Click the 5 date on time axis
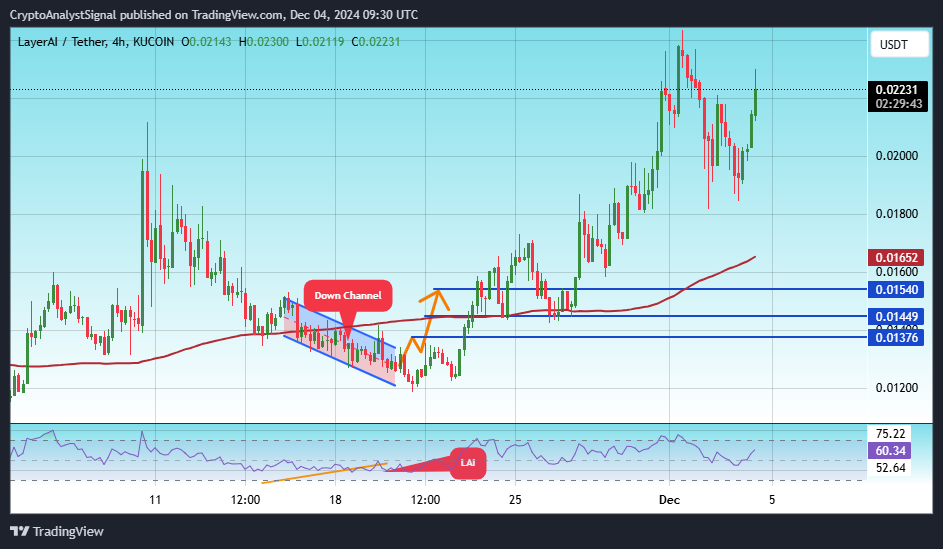 pyautogui.click(x=772, y=500)
